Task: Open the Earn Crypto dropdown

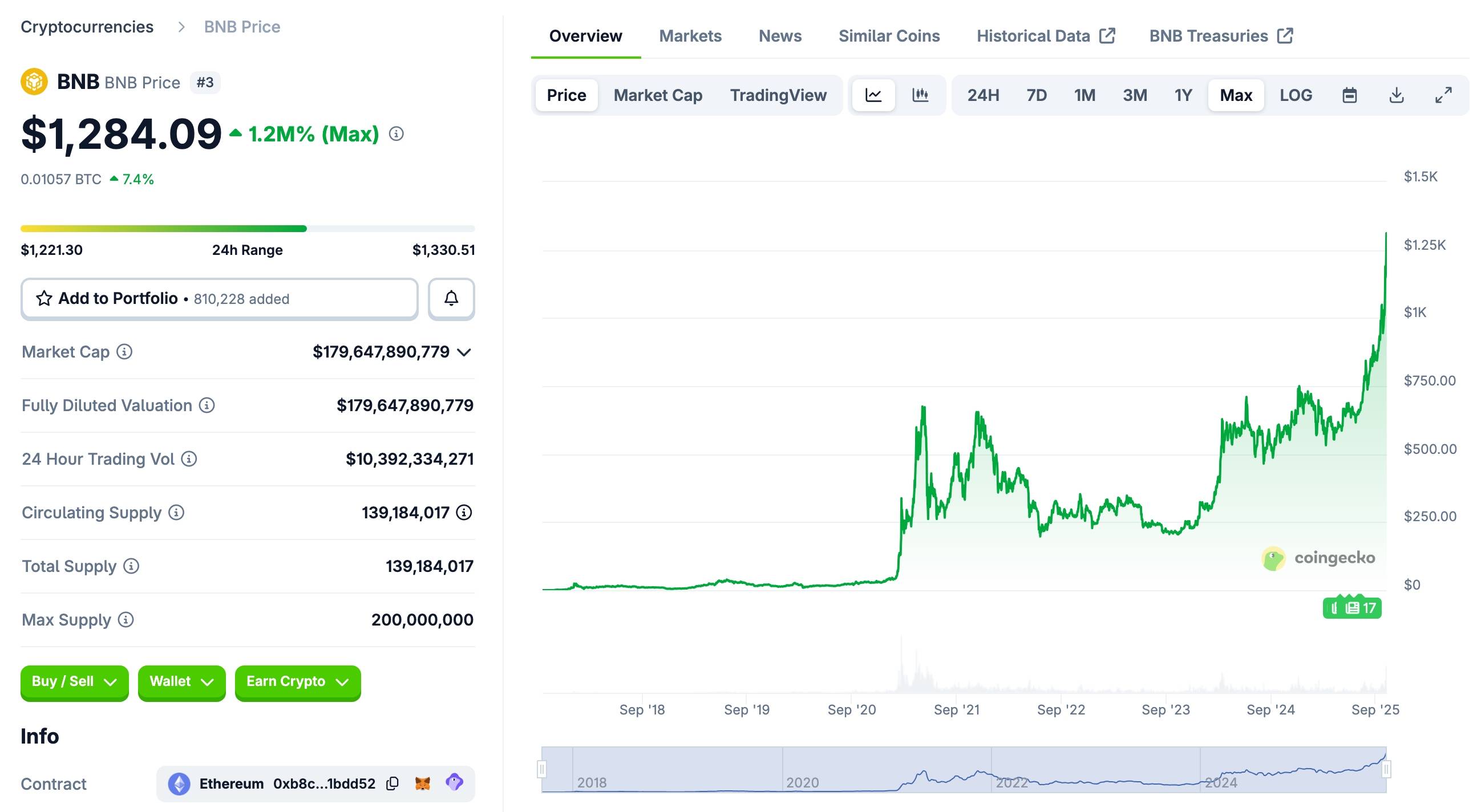Action: tap(298, 681)
